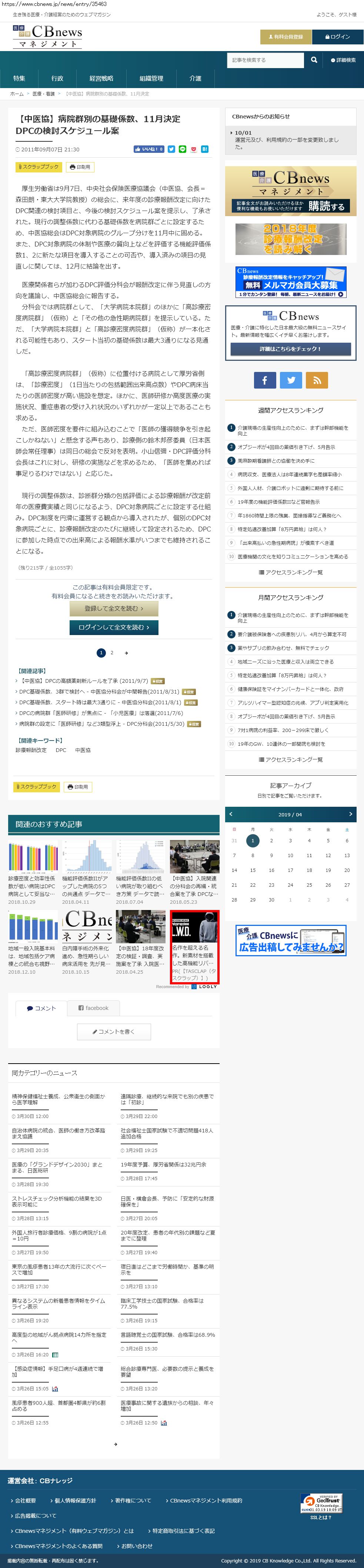This screenshot has height=1568, width=364.
Task: Save article to Pocket icon
Action: pos(194,149)
